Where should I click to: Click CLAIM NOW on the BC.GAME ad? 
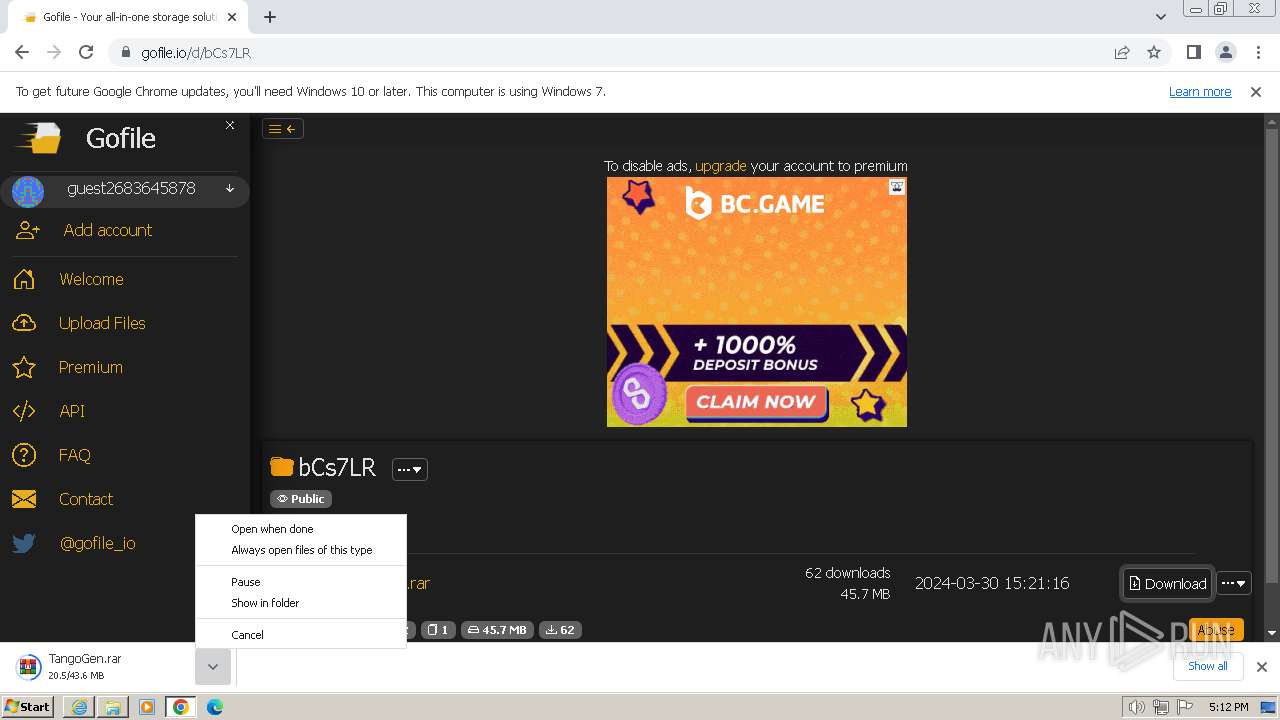pyautogui.click(x=756, y=402)
